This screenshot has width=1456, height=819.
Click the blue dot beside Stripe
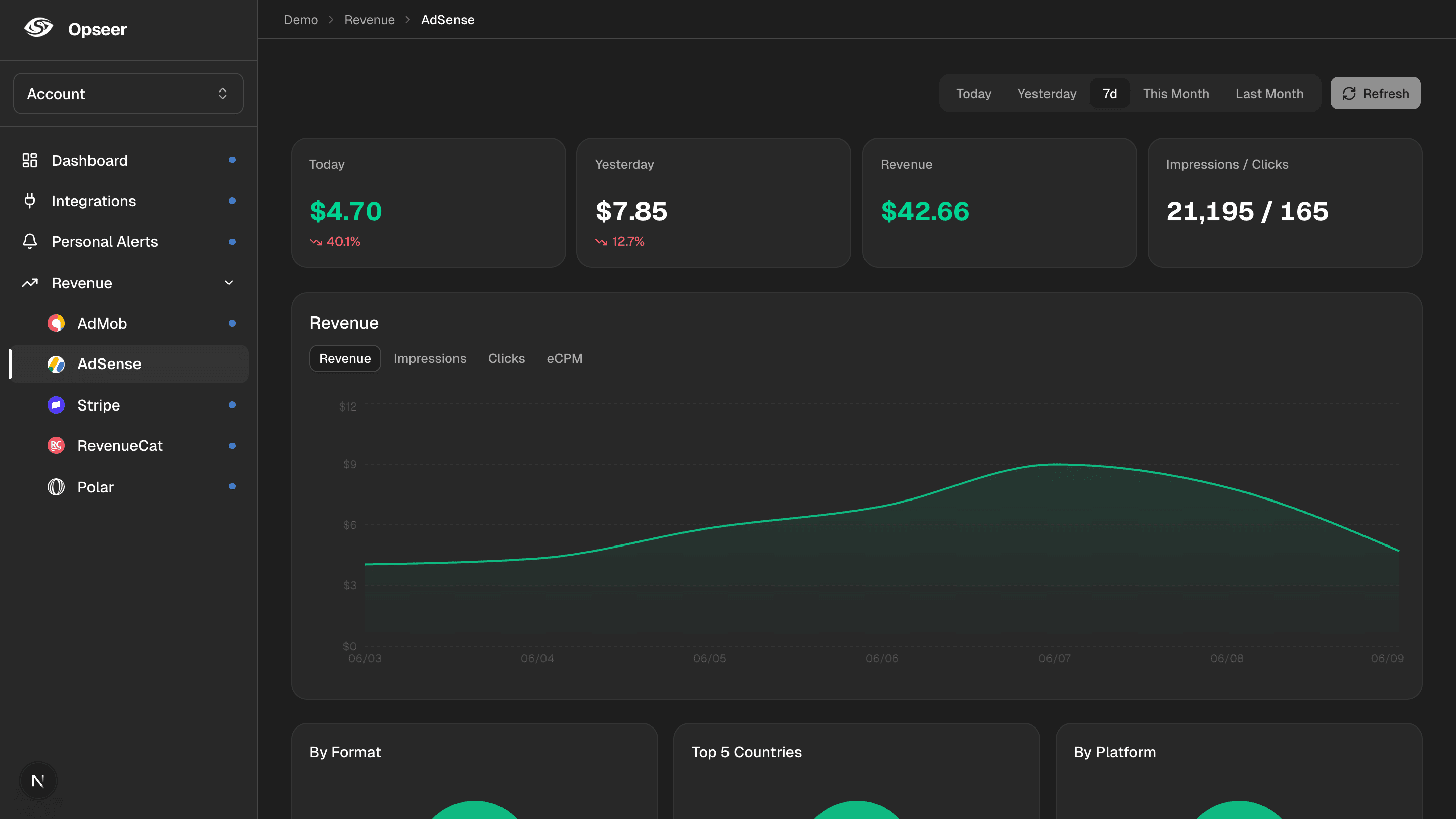[232, 404]
